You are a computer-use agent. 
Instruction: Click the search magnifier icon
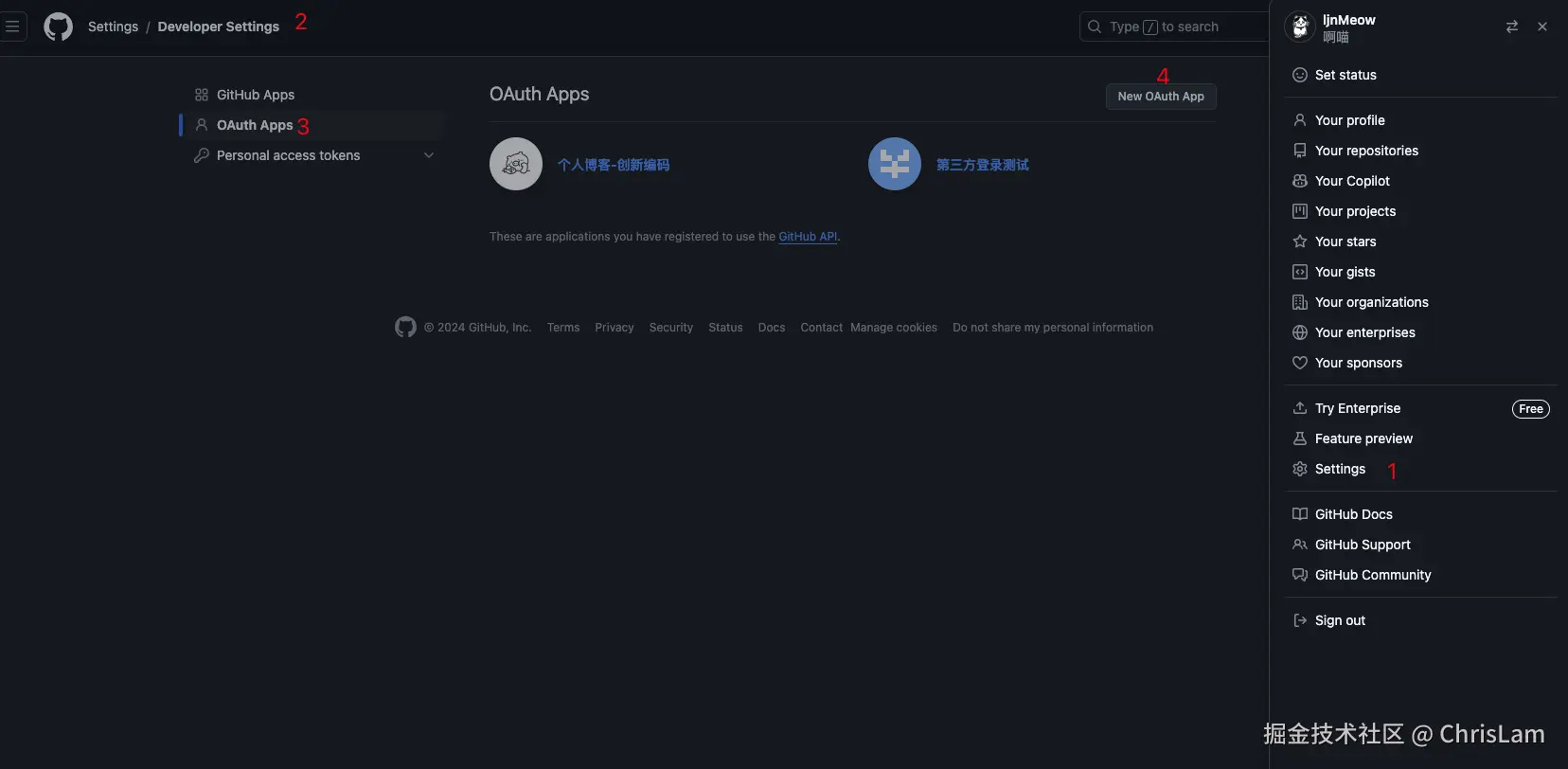click(1095, 27)
